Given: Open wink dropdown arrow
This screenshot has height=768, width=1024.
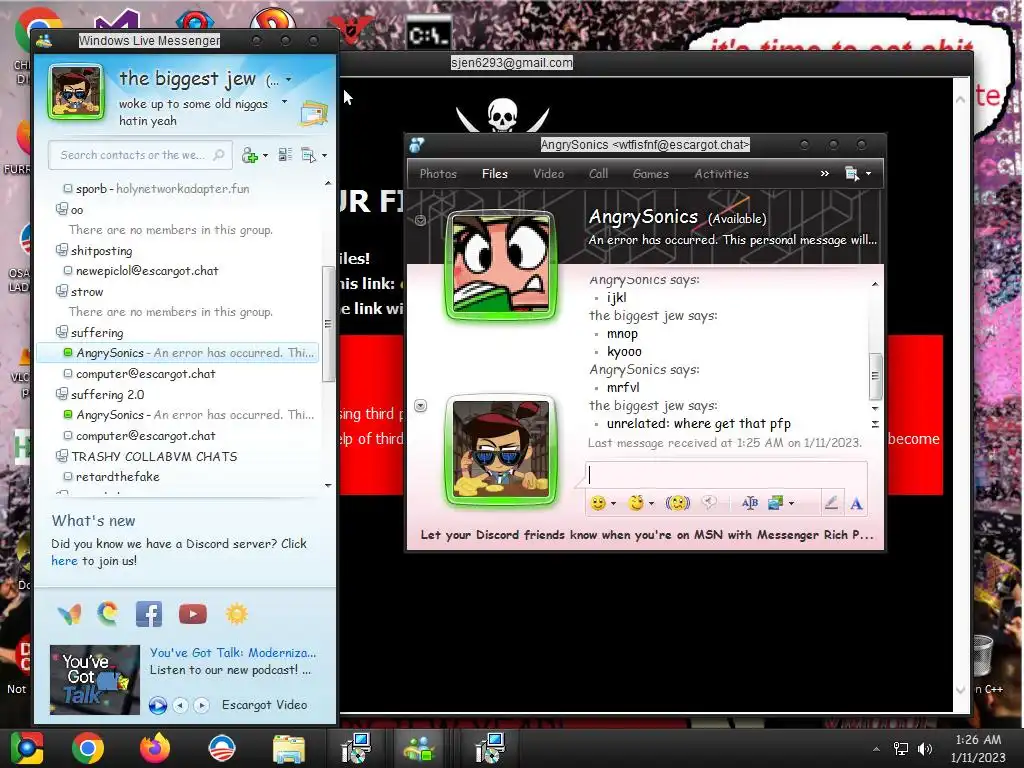Looking at the screenshot, I should [651, 504].
